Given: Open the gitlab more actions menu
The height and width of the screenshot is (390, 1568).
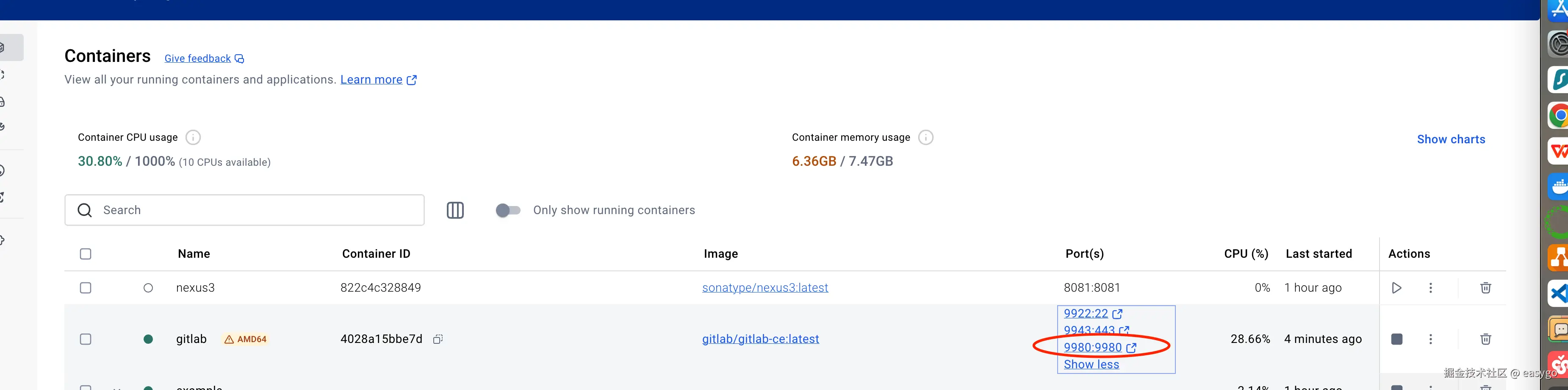Looking at the screenshot, I should coord(1430,339).
